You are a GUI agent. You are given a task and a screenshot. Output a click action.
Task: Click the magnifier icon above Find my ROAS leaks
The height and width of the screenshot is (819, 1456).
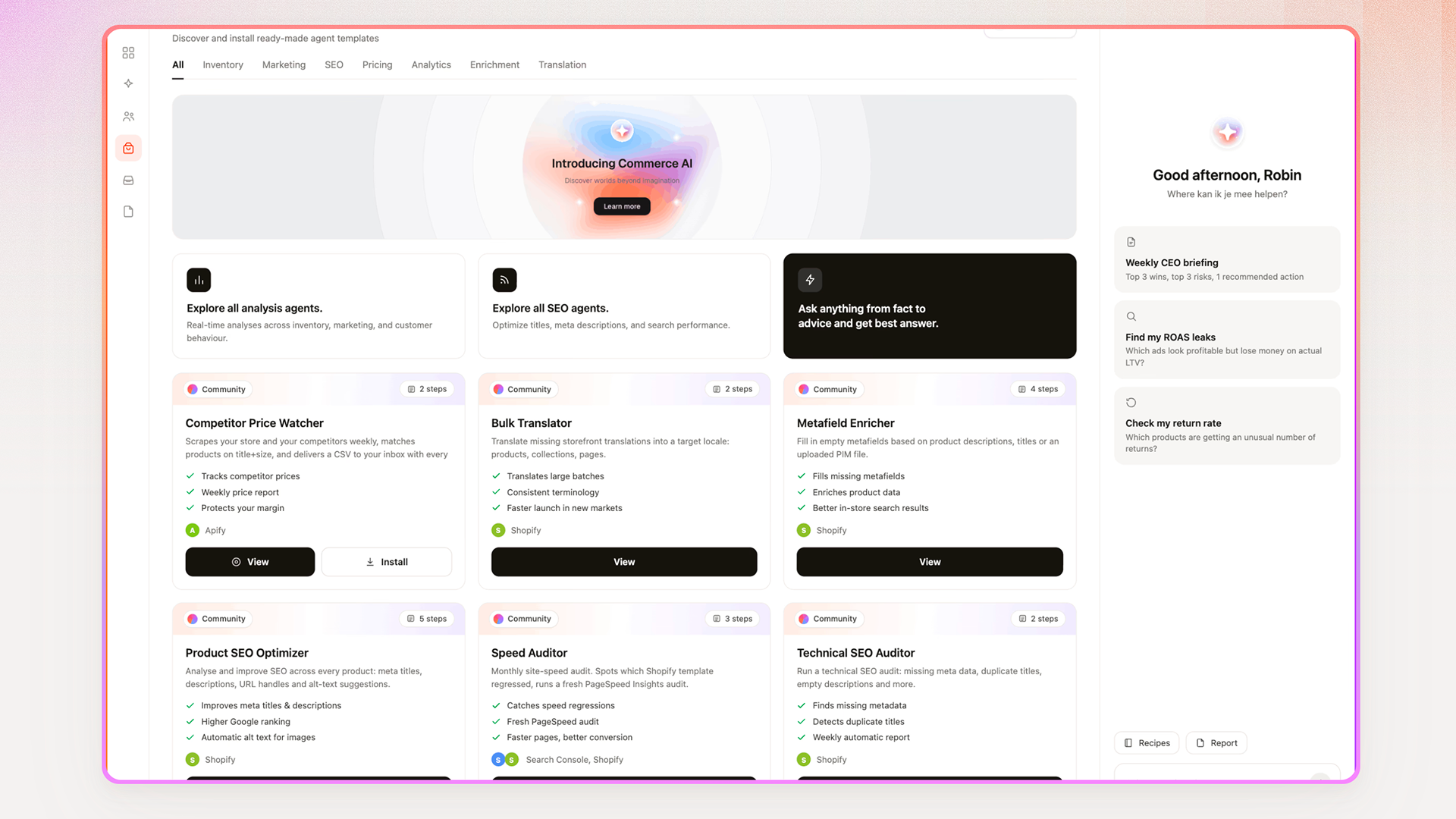click(1131, 316)
